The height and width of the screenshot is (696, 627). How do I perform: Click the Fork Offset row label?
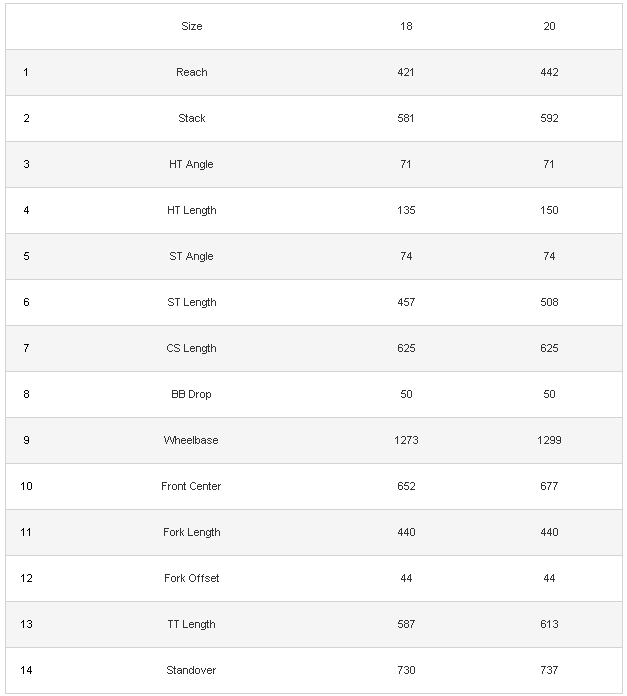pos(192,578)
